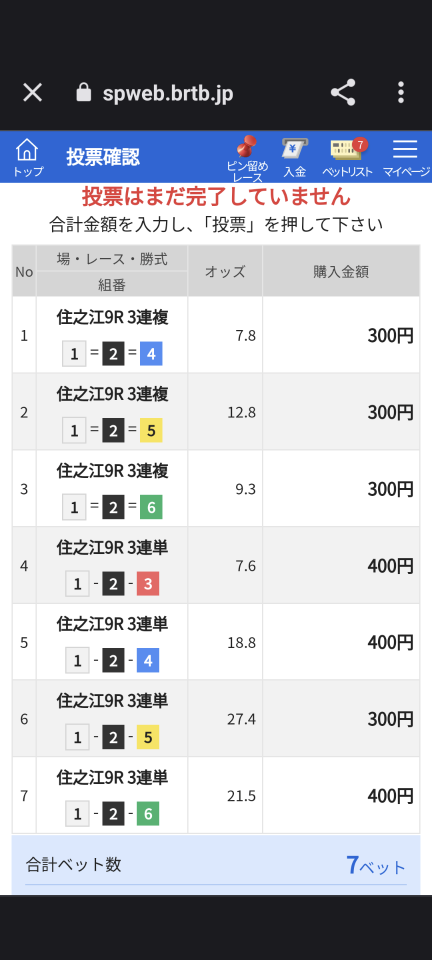Tap the Top home icon
Viewport: 432px width, 960px height.
click(28, 157)
